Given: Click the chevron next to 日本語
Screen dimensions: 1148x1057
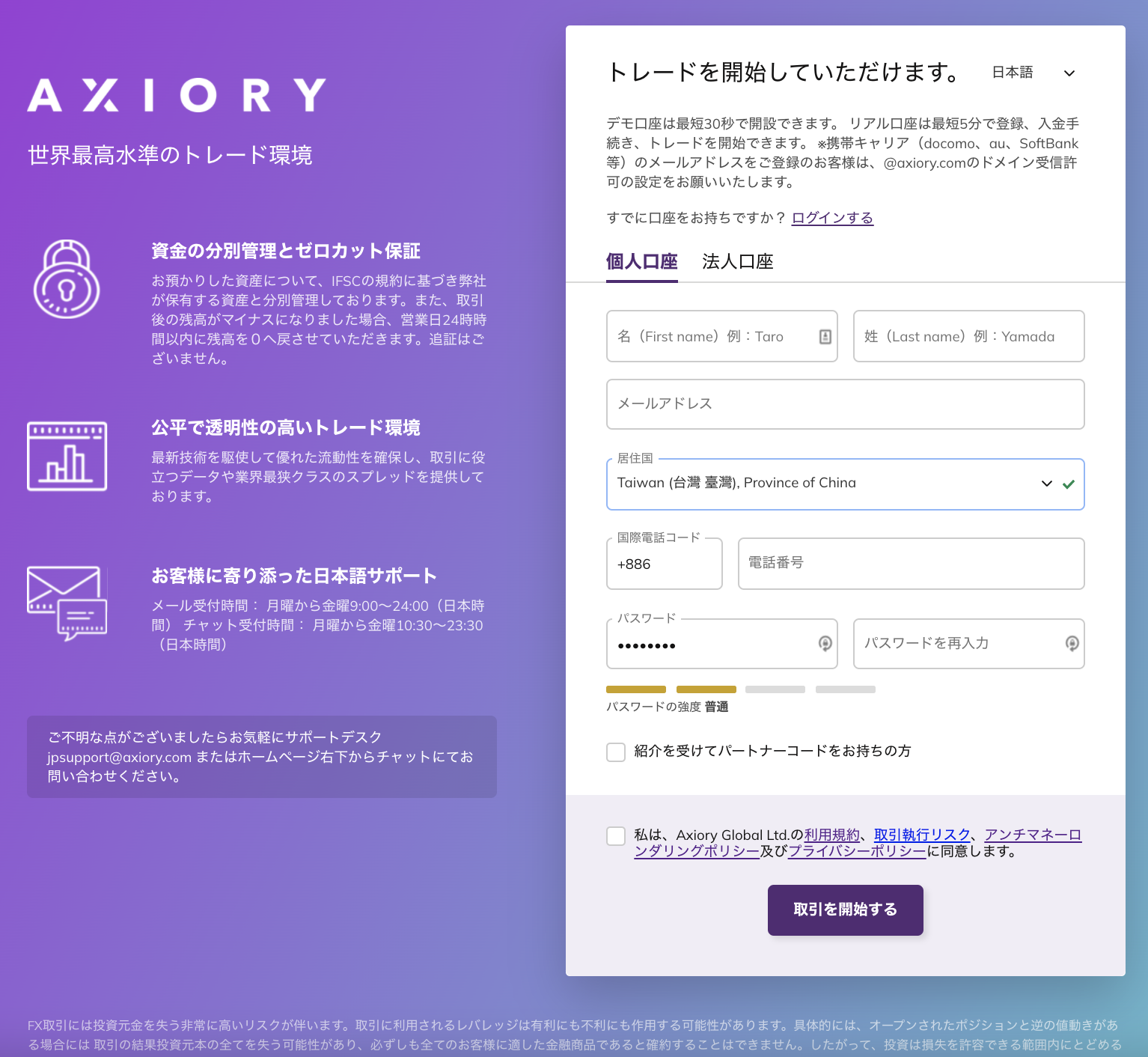Looking at the screenshot, I should coord(1069,73).
